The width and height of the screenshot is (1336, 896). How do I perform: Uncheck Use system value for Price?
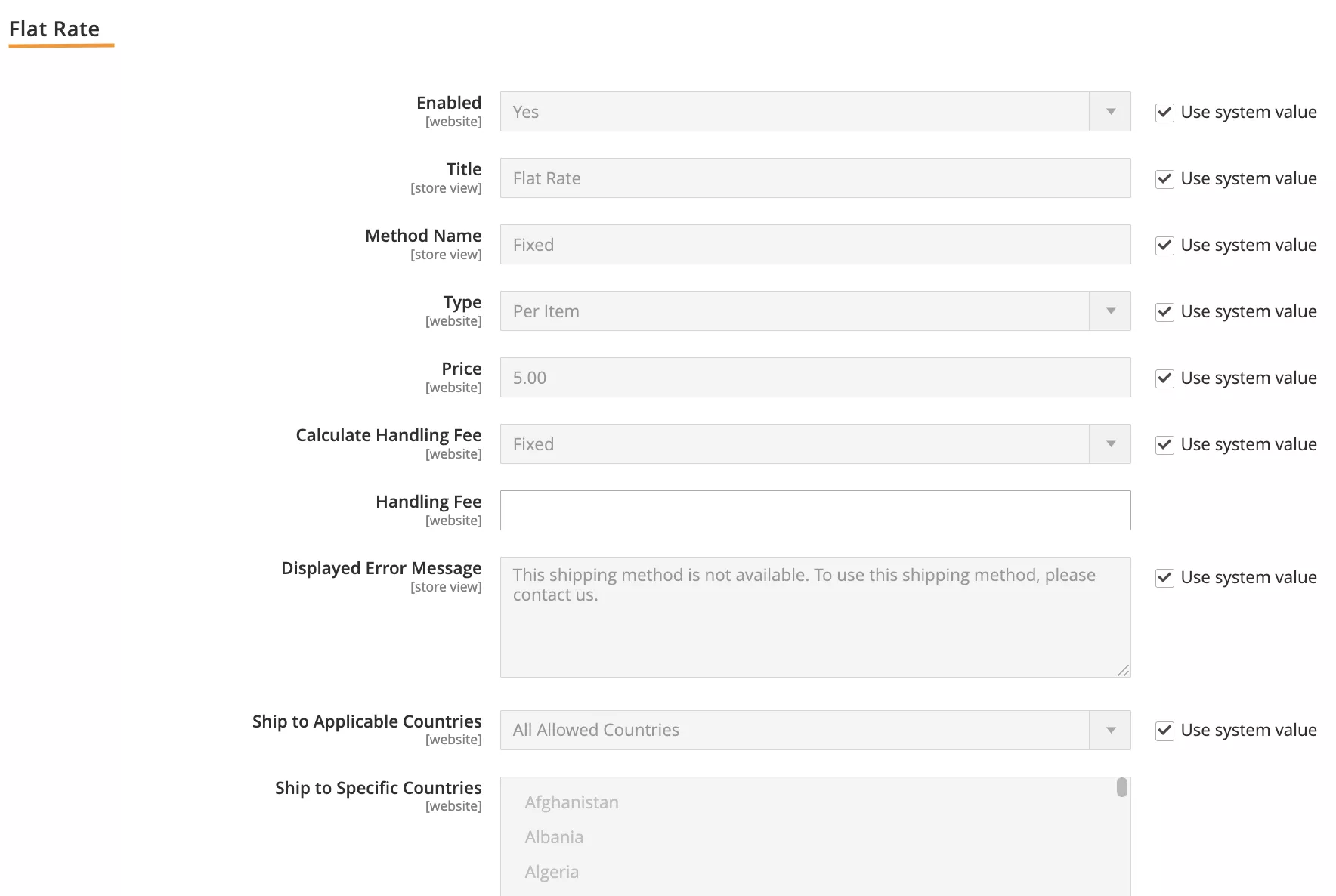(1164, 378)
